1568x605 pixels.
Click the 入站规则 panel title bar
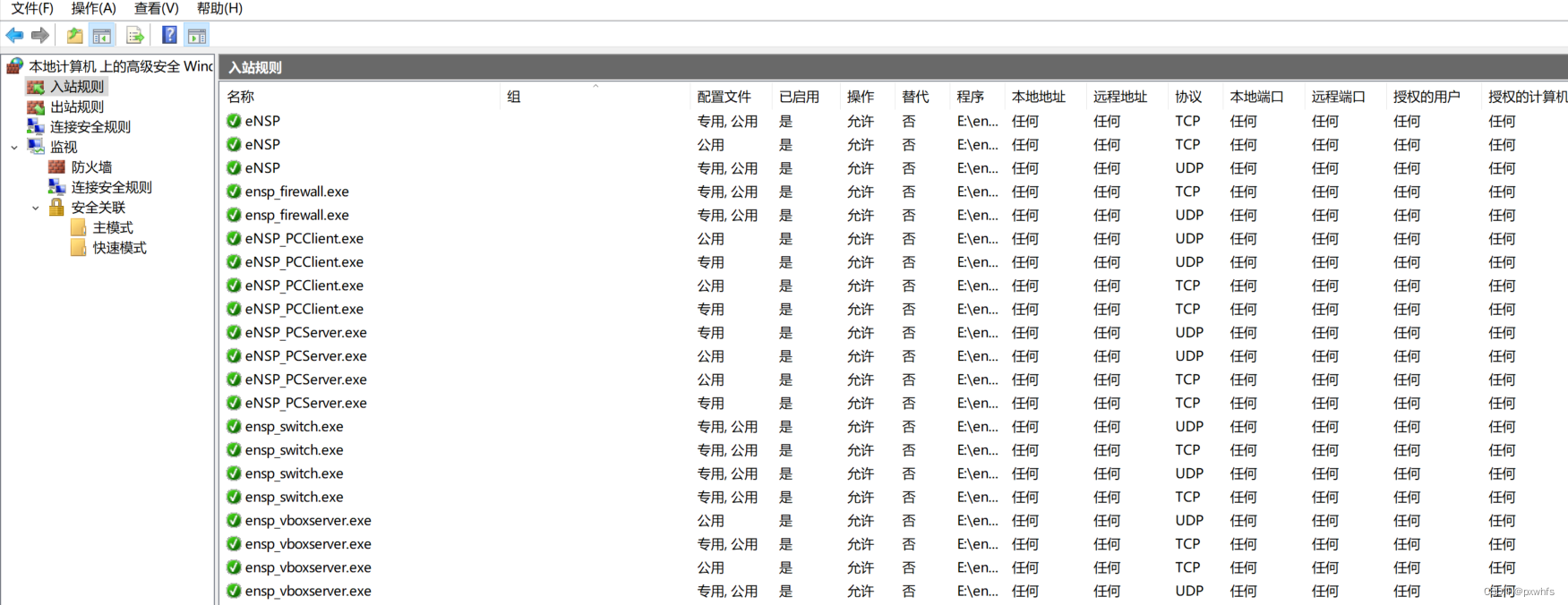coord(894,67)
